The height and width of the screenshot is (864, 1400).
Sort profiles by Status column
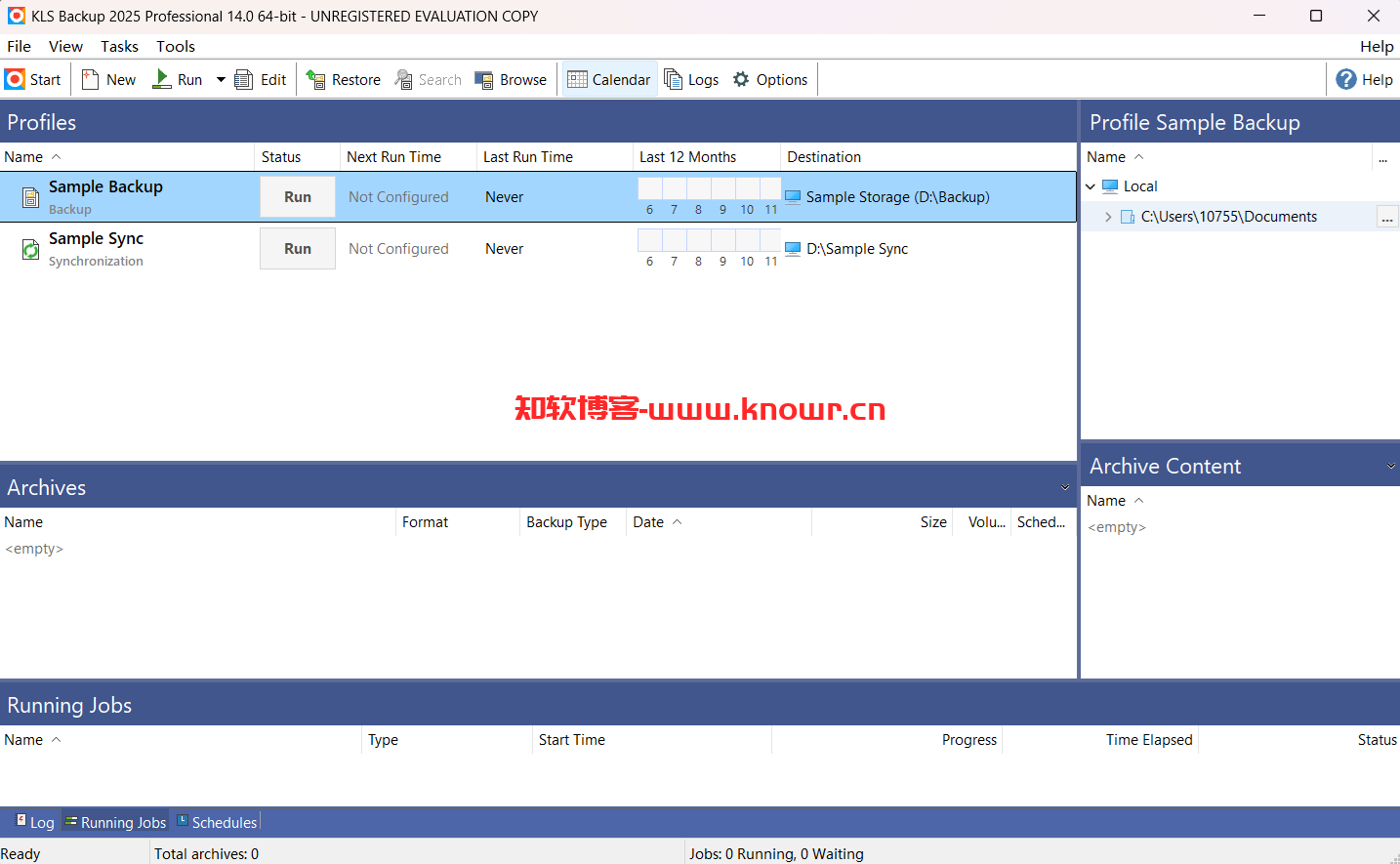coord(298,157)
